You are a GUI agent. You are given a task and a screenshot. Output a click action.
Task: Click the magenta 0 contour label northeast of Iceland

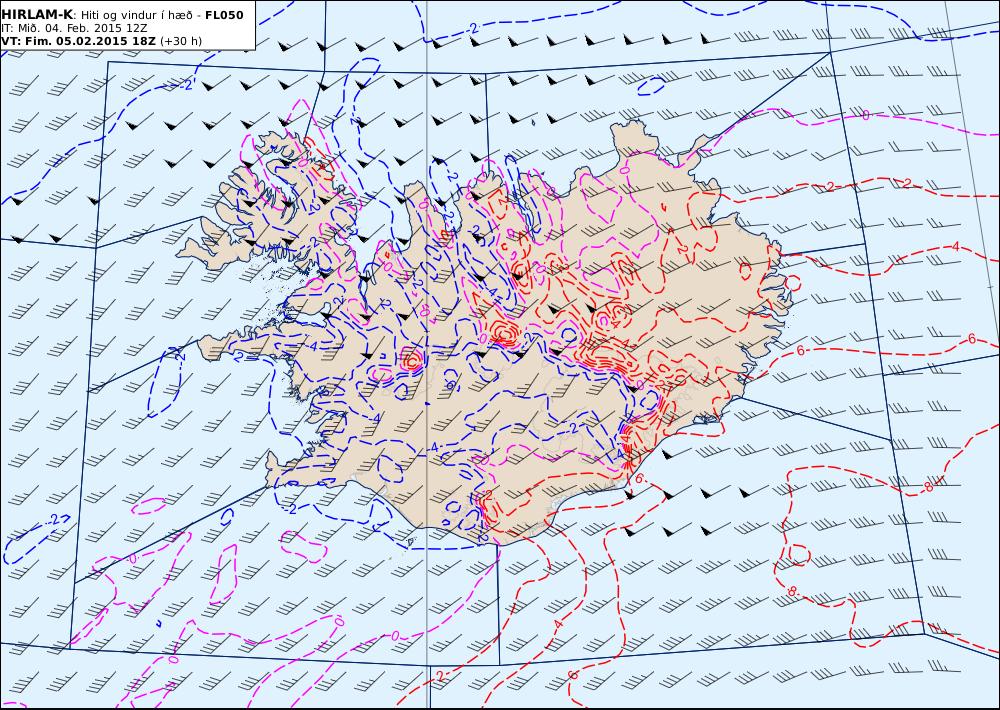pos(865,115)
